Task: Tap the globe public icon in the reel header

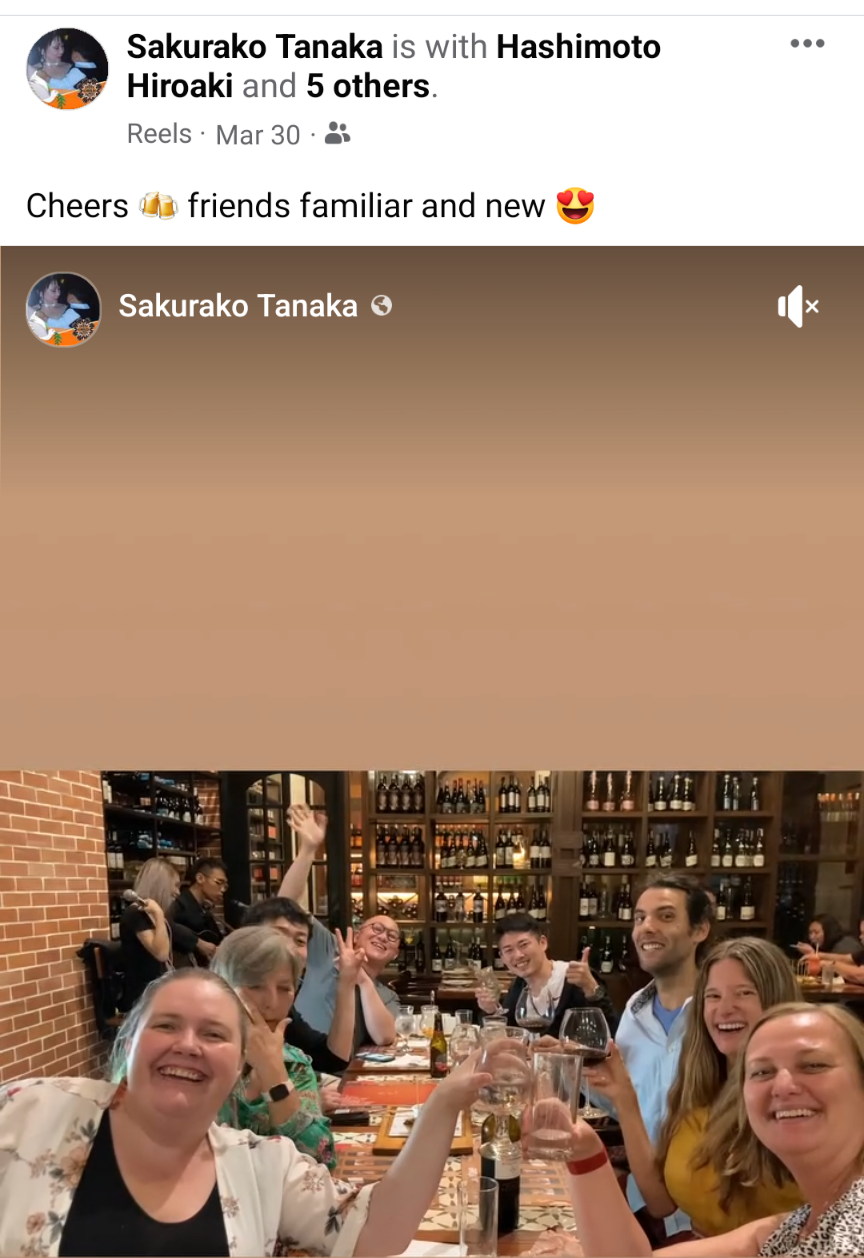Action: click(381, 306)
